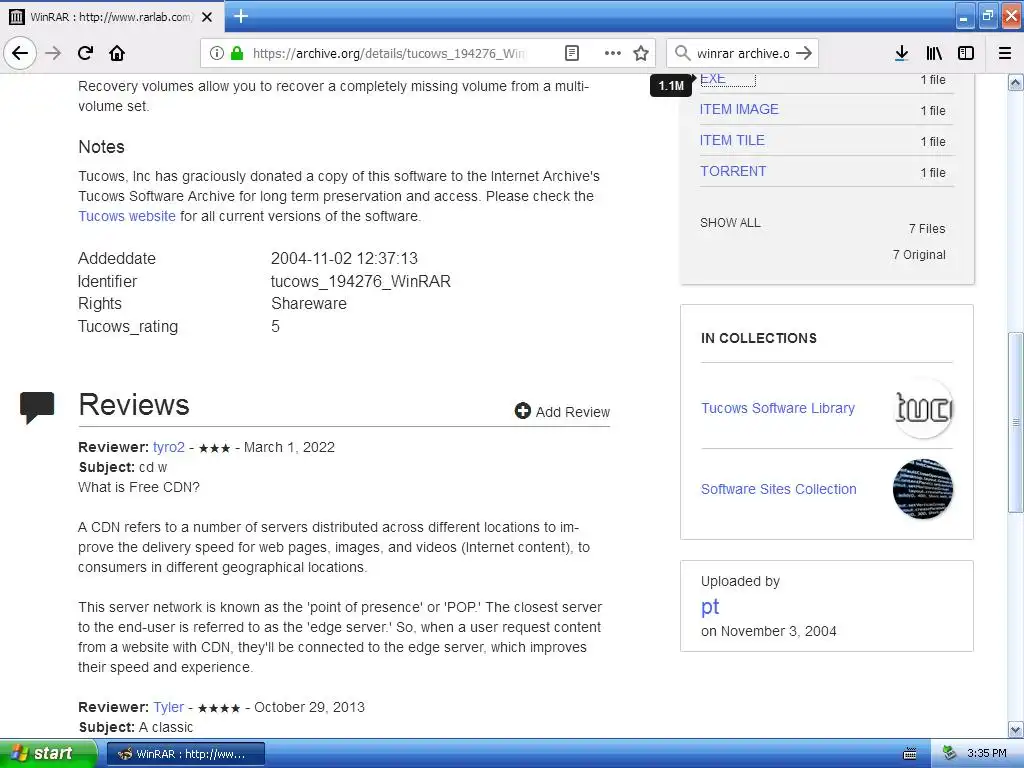Click the 7 Original files text
Screen dimensions: 1024x768
(919, 255)
